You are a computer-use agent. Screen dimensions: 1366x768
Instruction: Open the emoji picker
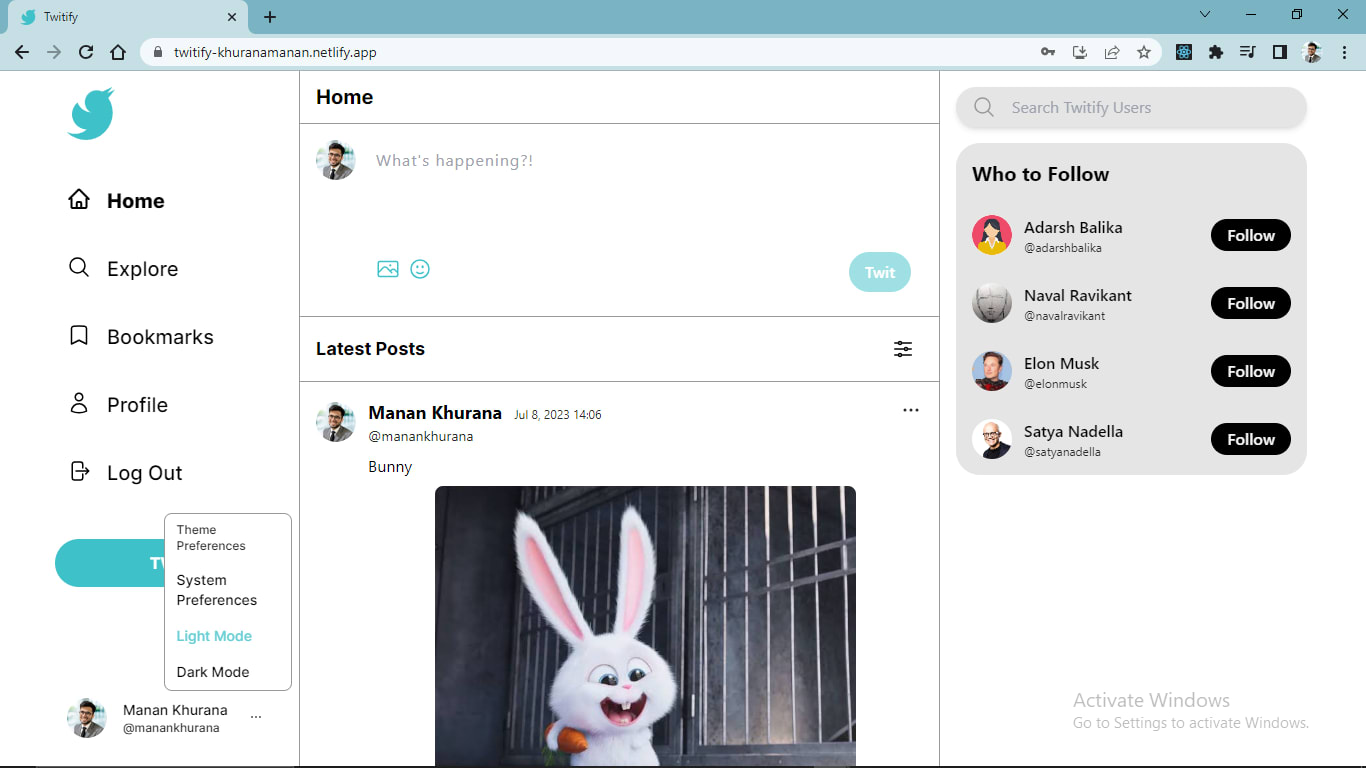420,269
